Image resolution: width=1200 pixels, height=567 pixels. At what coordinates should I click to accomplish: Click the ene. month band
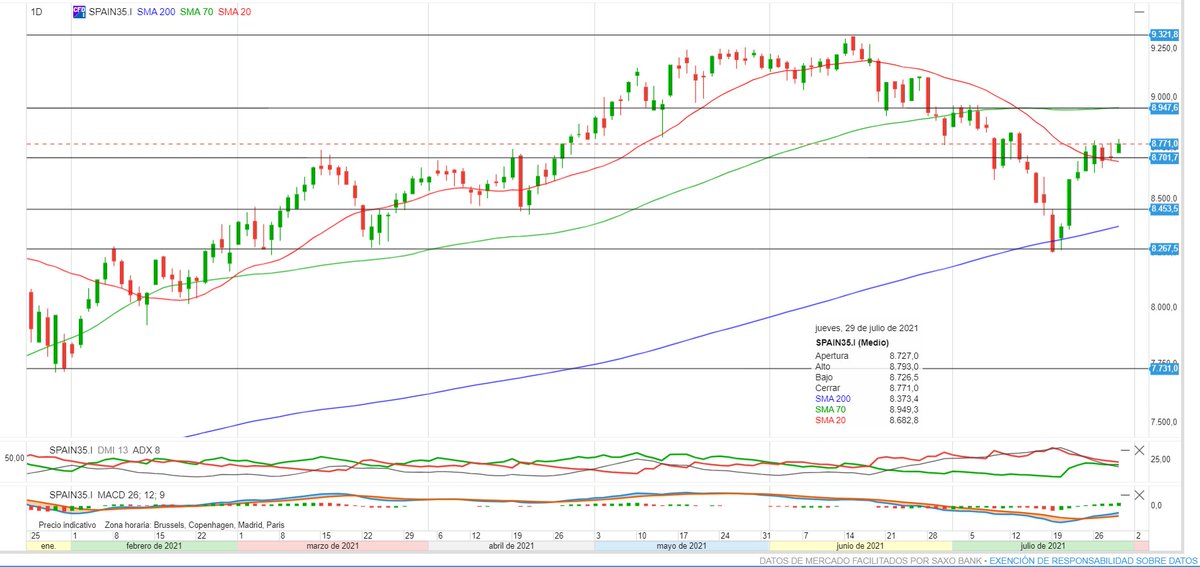click(x=48, y=545)
